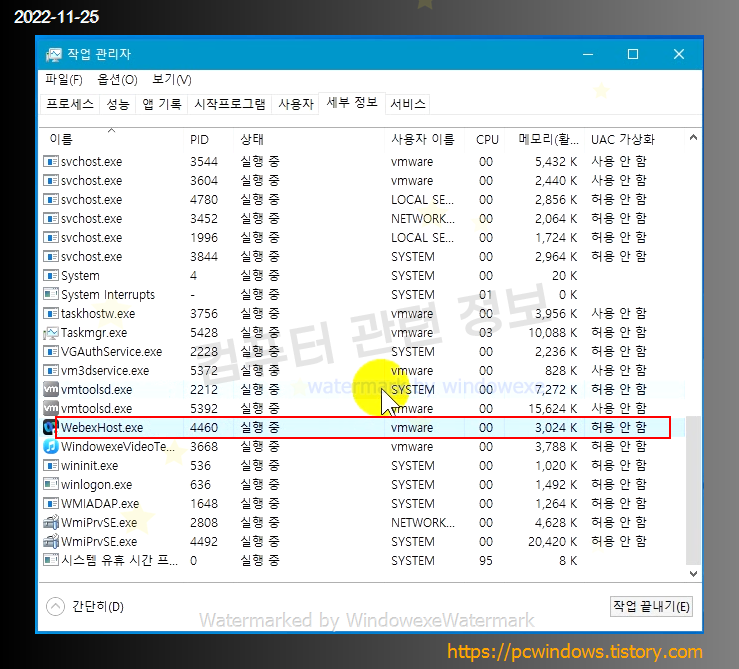Image resolution: width=739 pixels, height=669 pixels.
Task: Select the WindowexeVideoTe... process name
Action: click(x=118, y=446)
